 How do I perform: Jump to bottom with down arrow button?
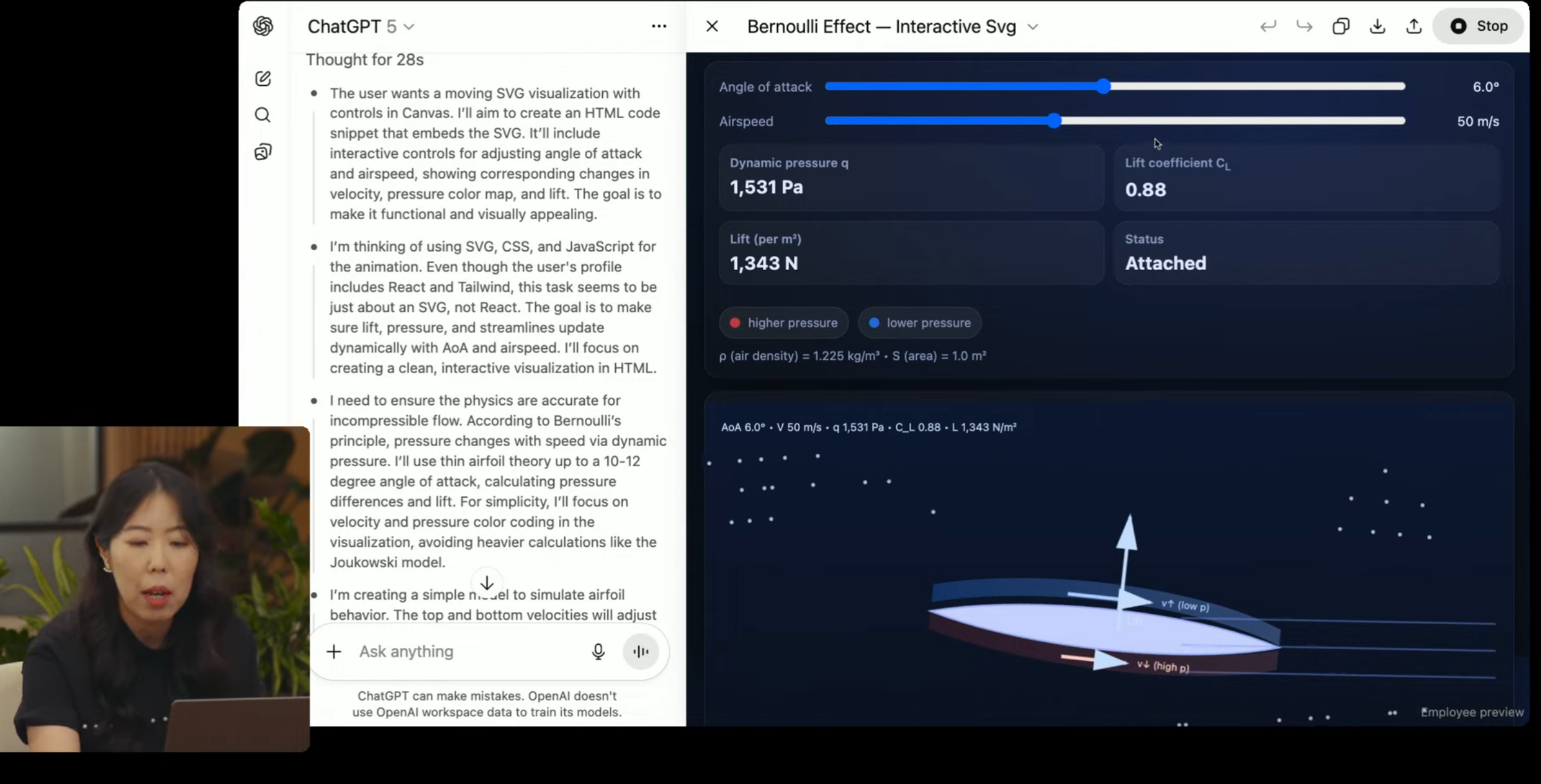tap(487, 583)
